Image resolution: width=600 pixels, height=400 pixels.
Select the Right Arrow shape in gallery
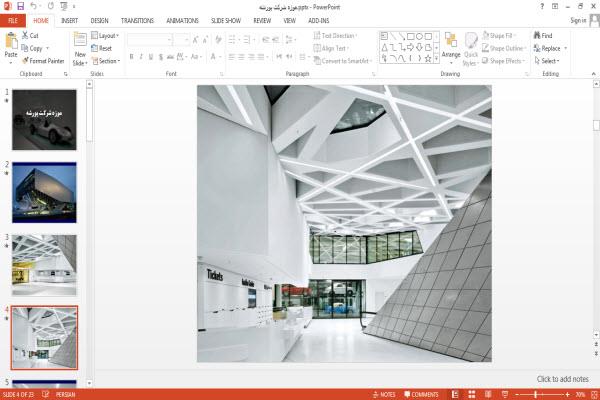pos(411,47)
